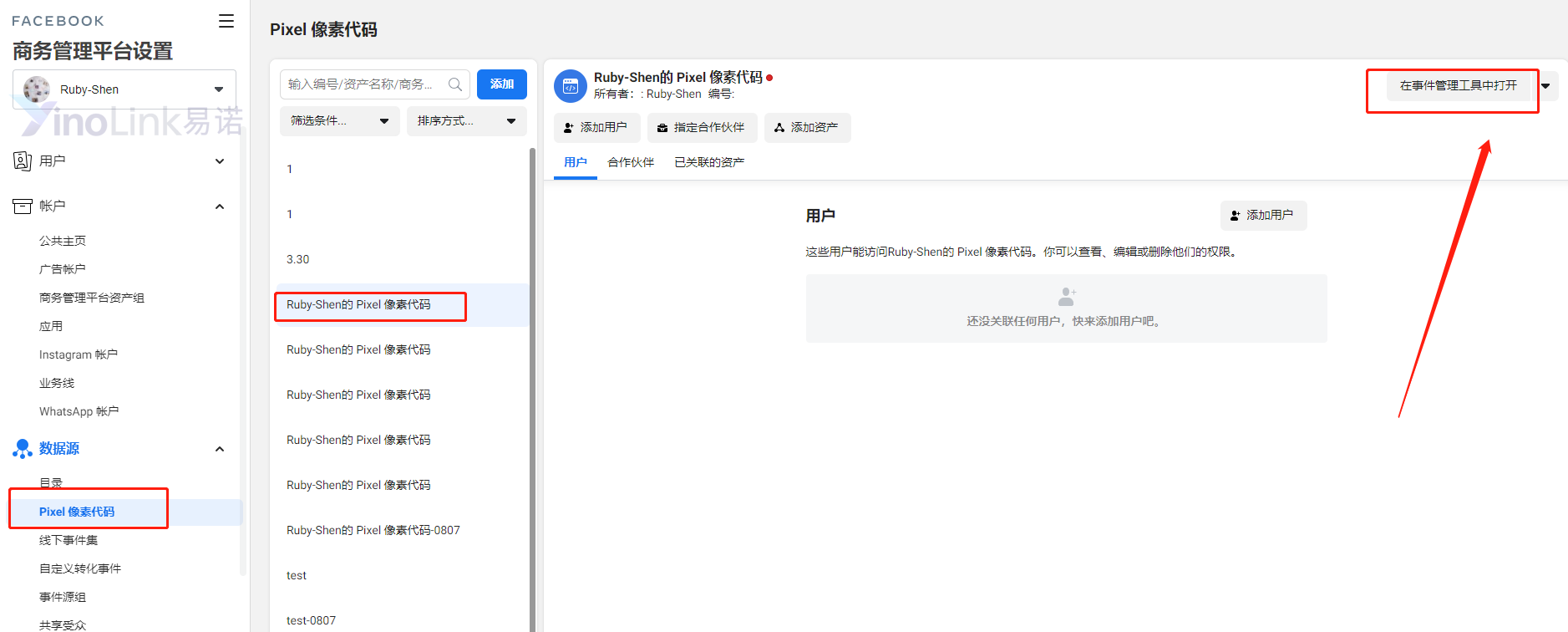Switch to the 合作伙伴 tab
This screenshot has height=632, width=1568.
tap(631, 162)
